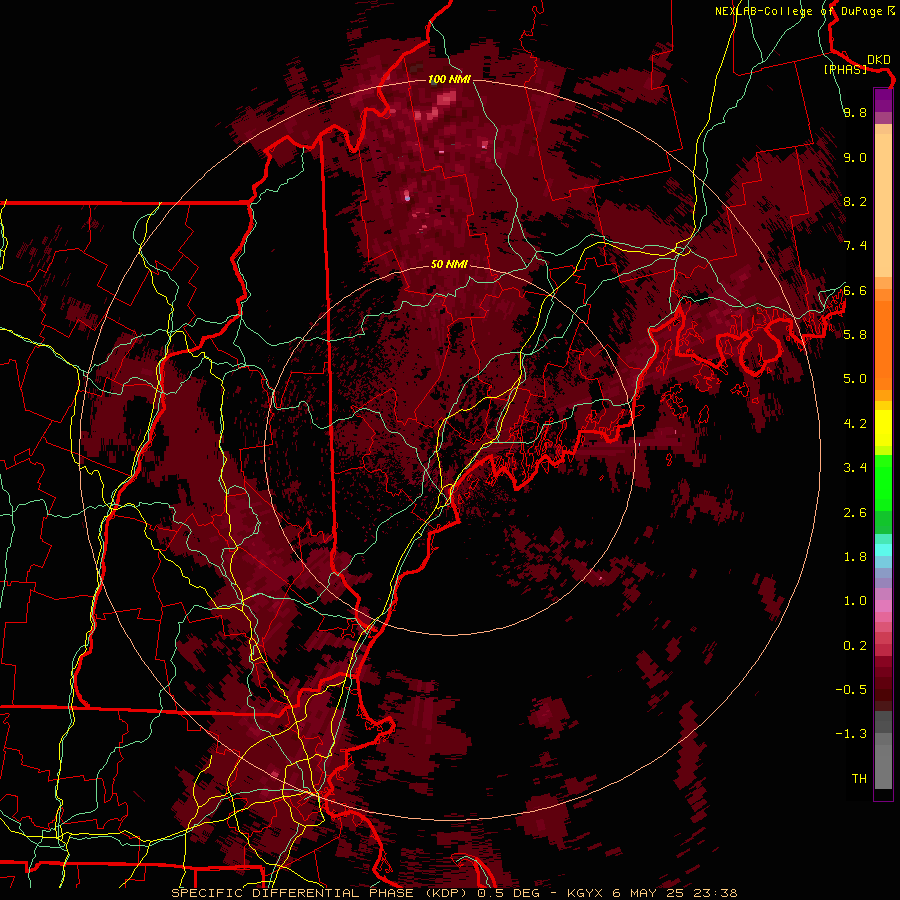Click the DKD legend title

[x=878, y=60]
